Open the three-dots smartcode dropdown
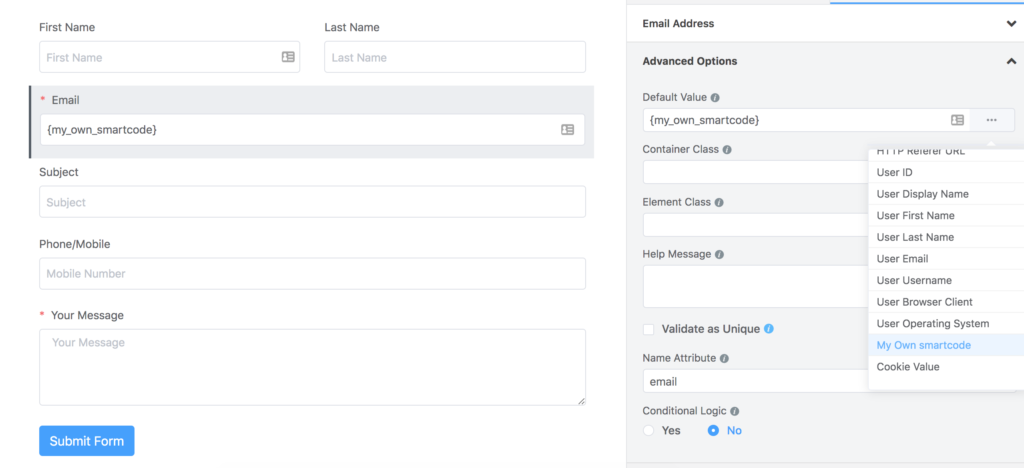1024x468 pixels. (991, 120)
